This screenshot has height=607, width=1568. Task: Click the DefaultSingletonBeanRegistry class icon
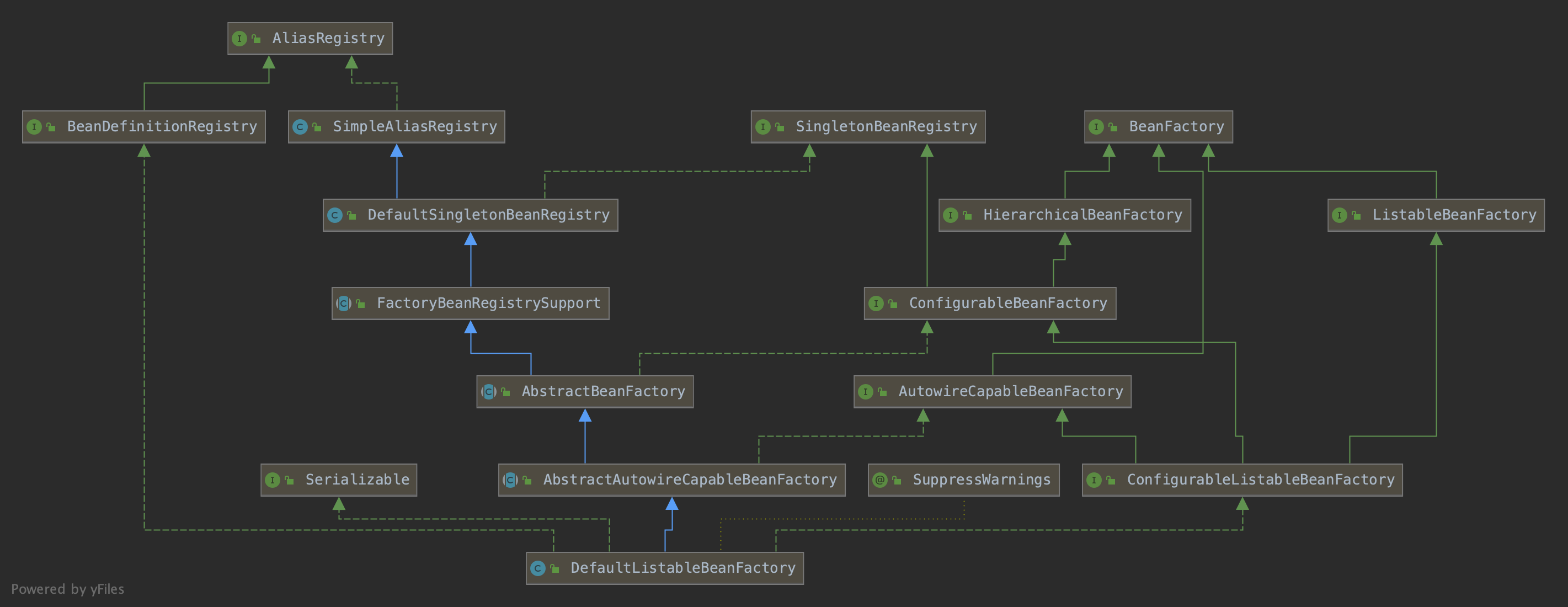[335, 216]
